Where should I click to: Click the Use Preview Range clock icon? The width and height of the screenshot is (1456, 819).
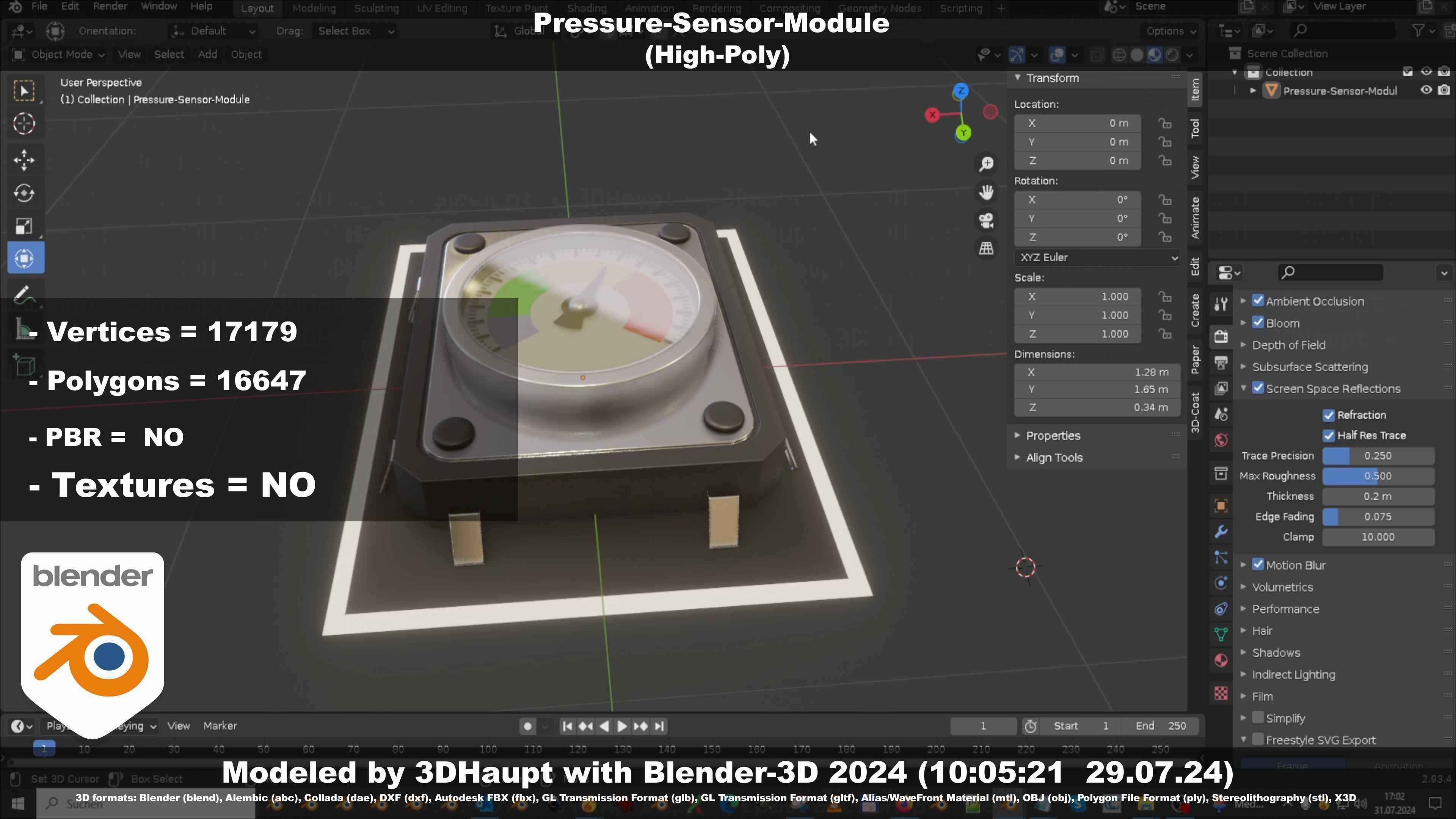tap(1031, 726)
